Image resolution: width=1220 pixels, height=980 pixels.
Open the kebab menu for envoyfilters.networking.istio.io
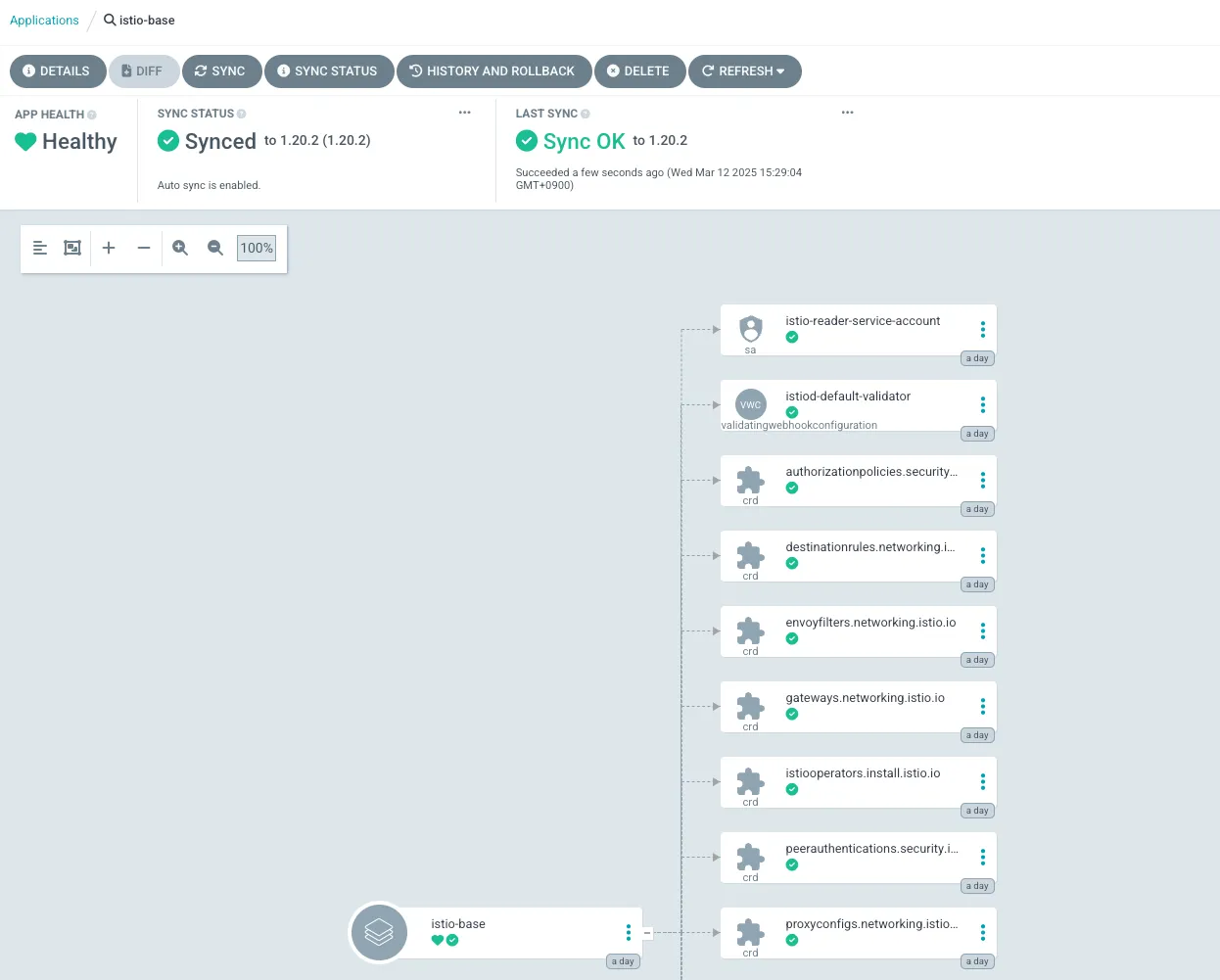983,631
